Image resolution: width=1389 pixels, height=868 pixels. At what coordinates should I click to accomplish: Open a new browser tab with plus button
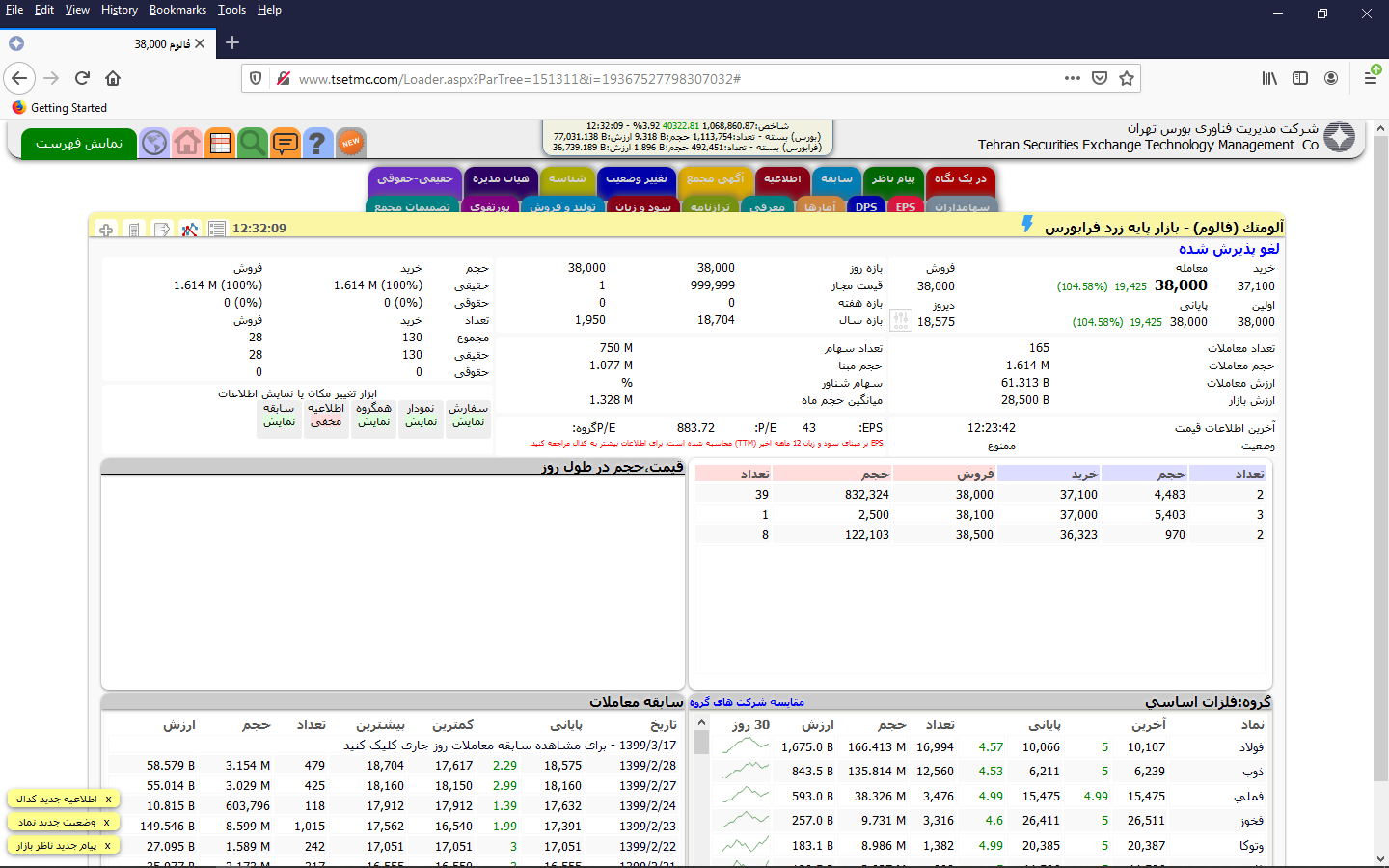coord(232,42)
